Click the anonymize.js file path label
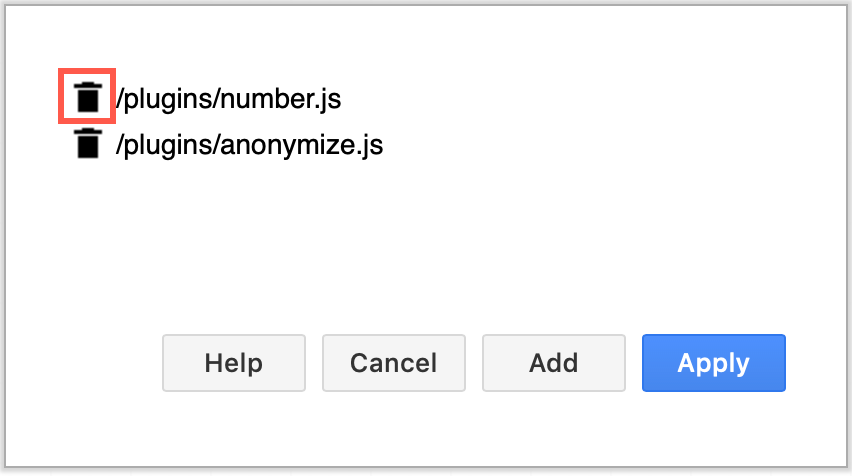 (249, 146)
